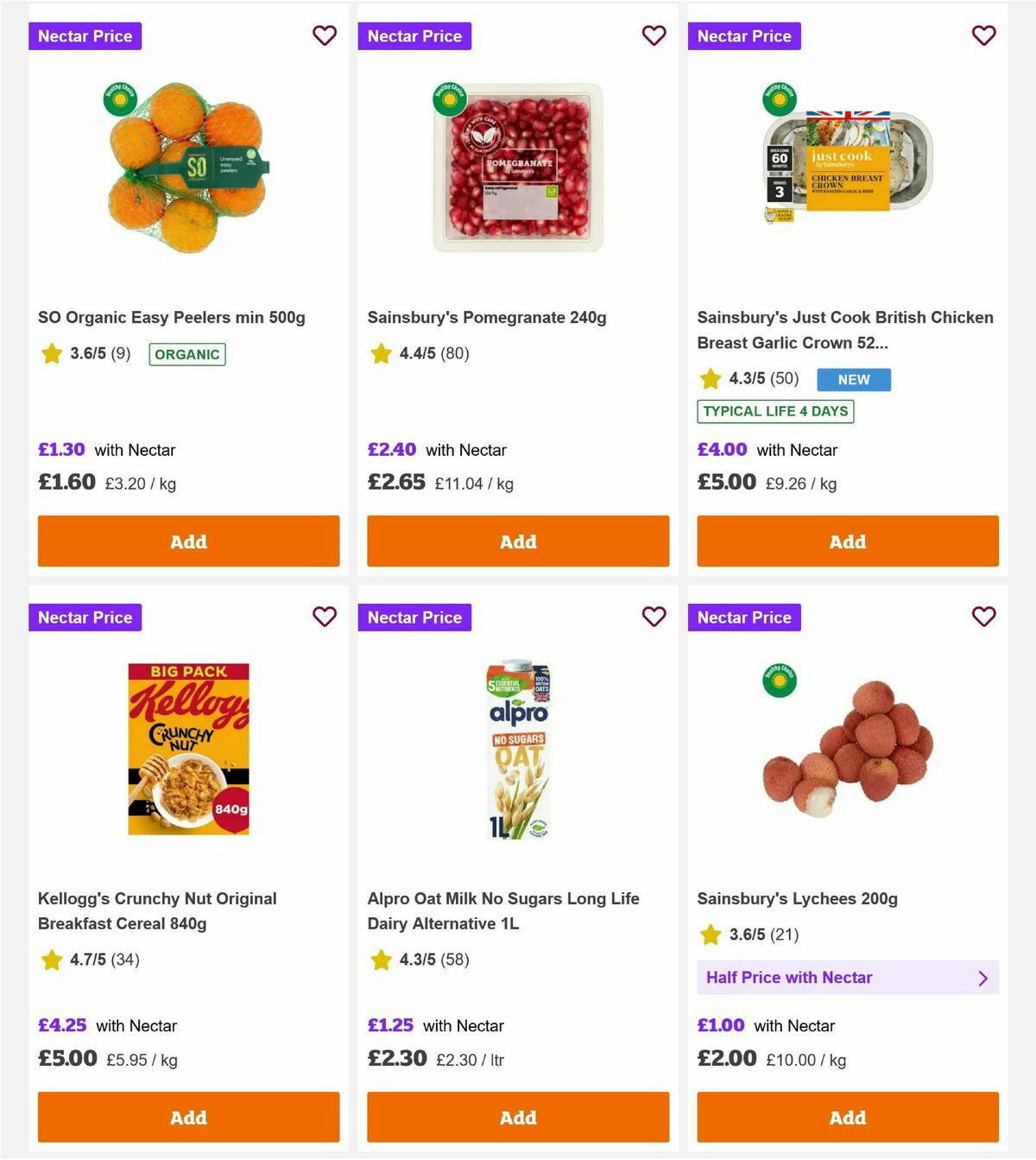Click the 4.3/5 (50) review count link
Image resolution: width=1036 pixels, height=1160 pixels.
point(757,379)
